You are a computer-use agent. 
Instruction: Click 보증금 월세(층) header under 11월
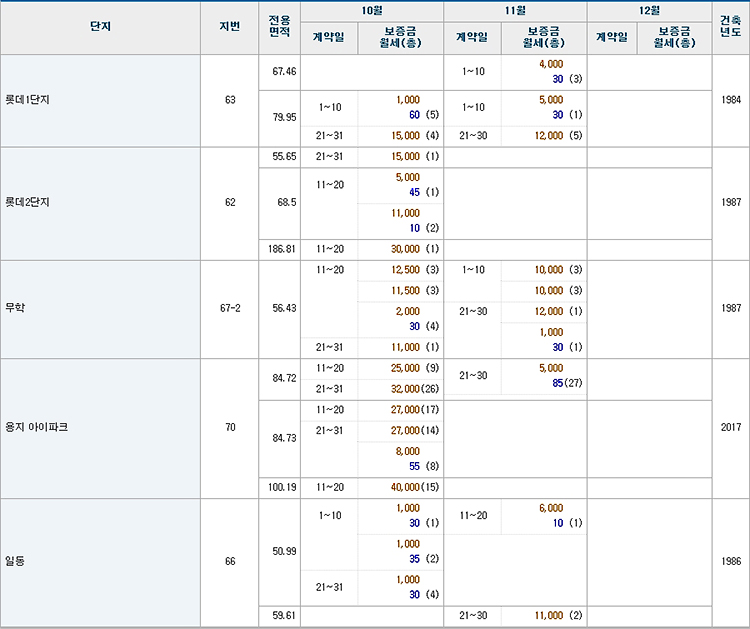[544, 37]
